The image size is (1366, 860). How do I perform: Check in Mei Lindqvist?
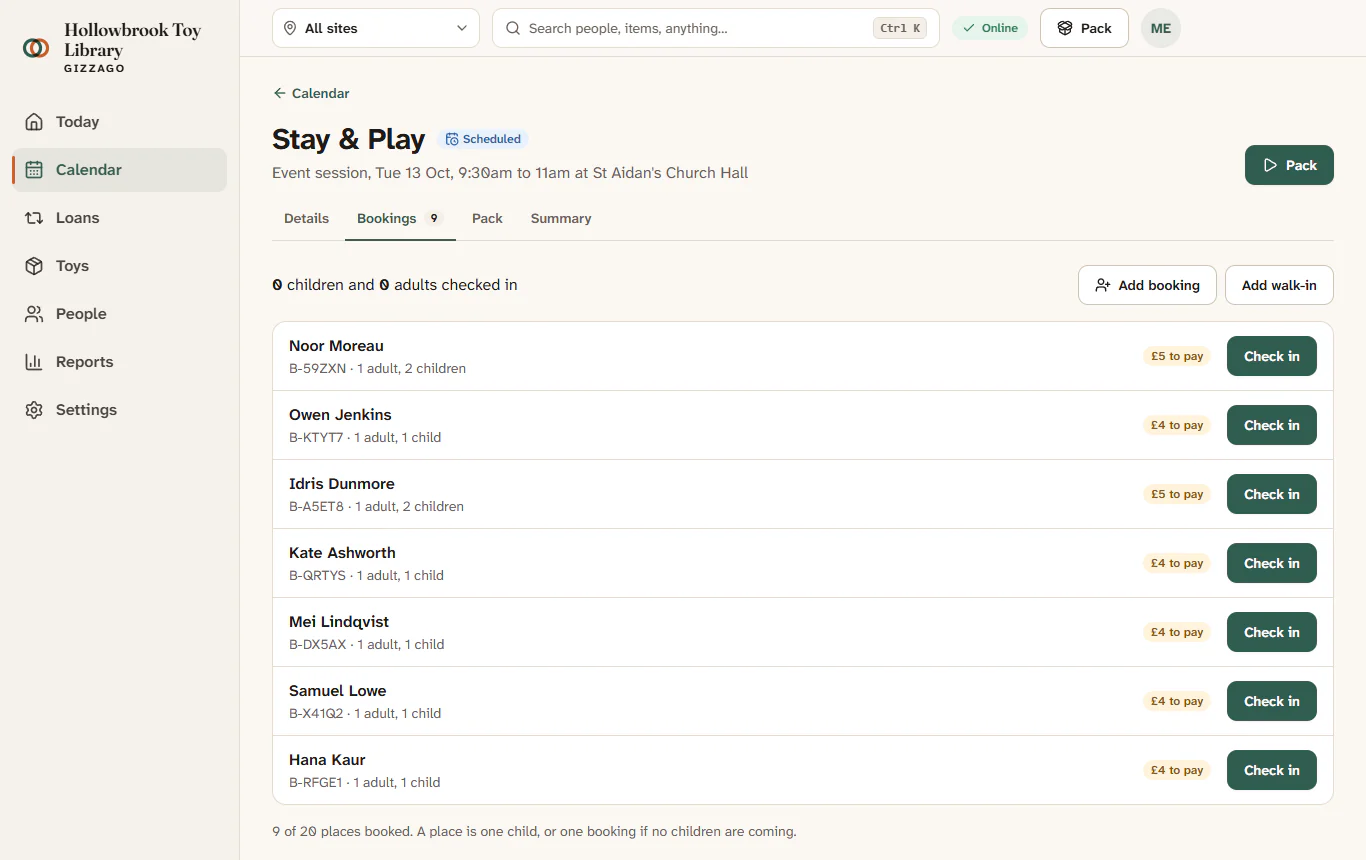[x=1272, y=632]
